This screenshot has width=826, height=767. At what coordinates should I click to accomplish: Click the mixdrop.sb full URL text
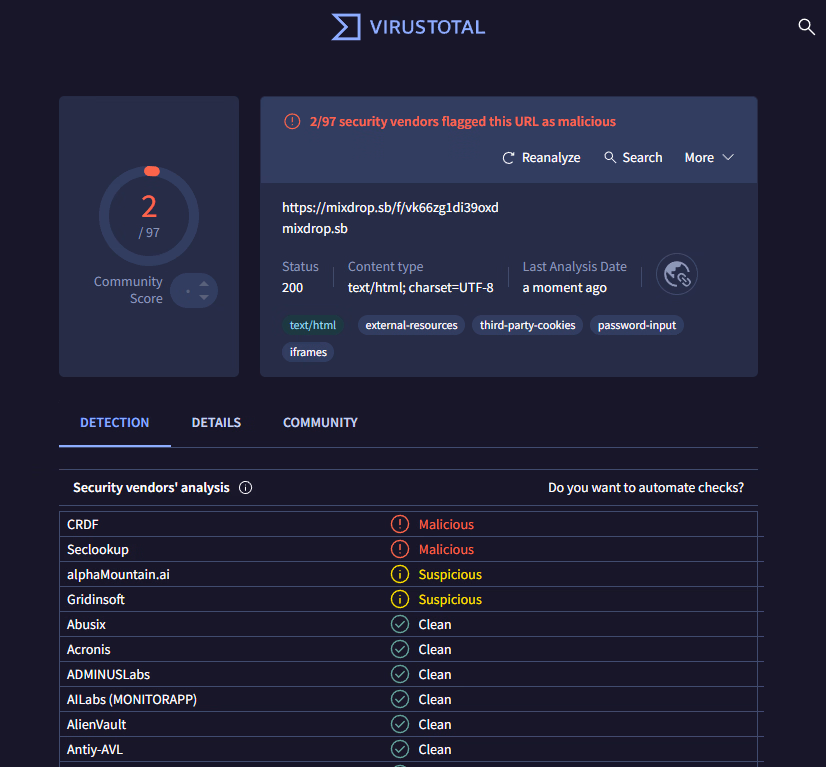coord(390,208)
